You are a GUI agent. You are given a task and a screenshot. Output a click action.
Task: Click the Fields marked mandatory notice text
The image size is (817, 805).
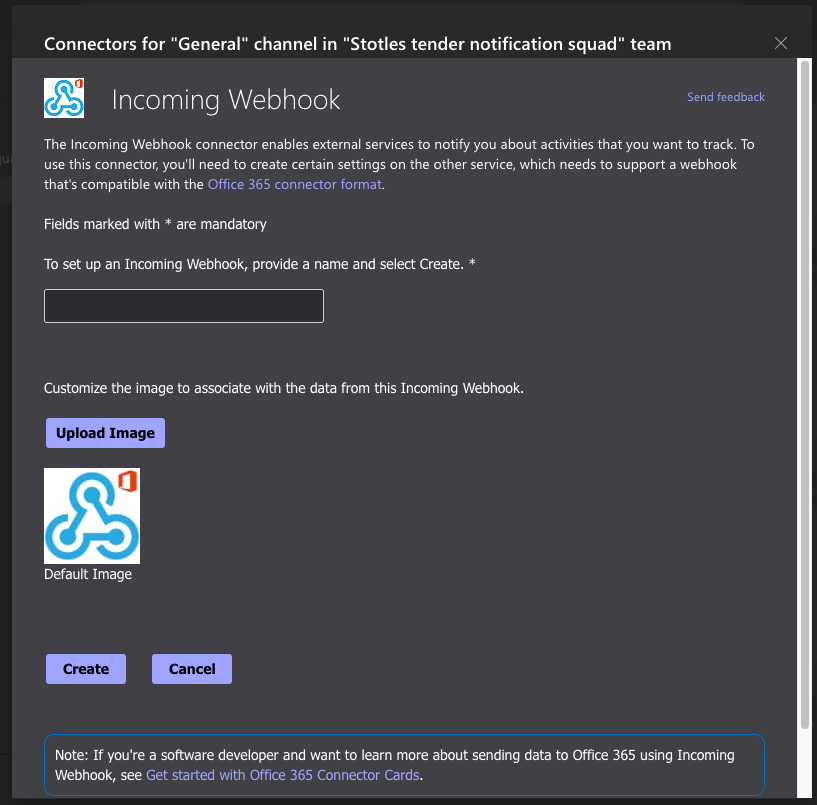coord(155,224)
